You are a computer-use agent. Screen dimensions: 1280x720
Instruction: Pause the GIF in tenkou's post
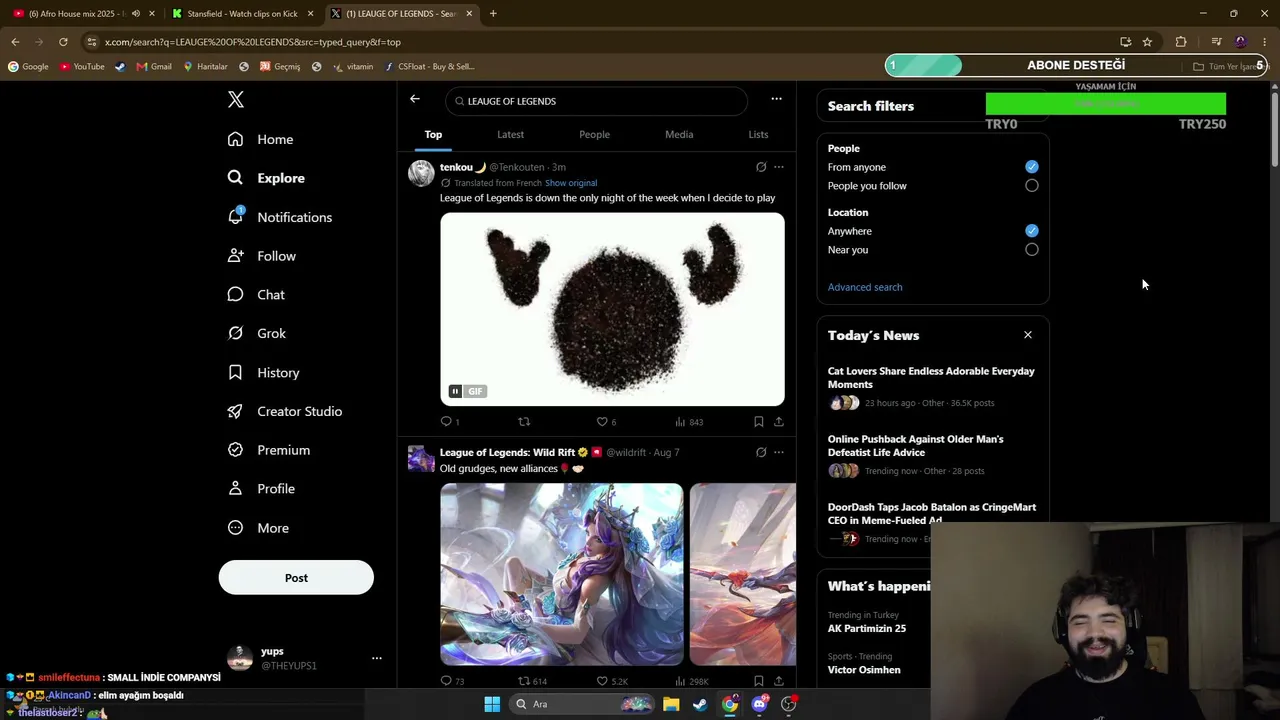(x=455, y=391)
